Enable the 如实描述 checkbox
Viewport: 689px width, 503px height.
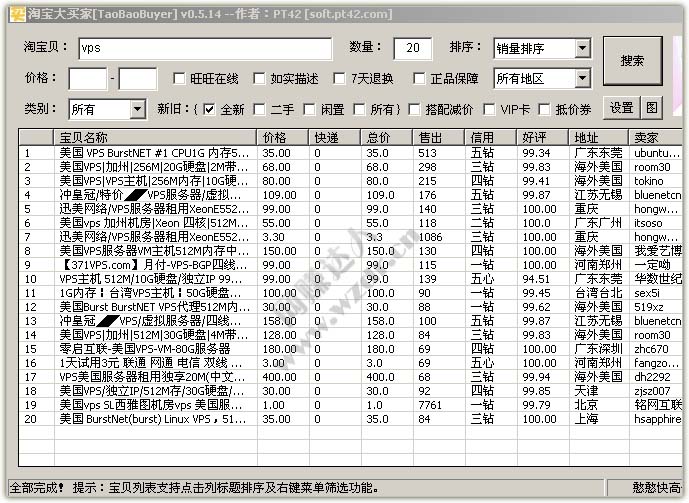(x=259, y=79)
